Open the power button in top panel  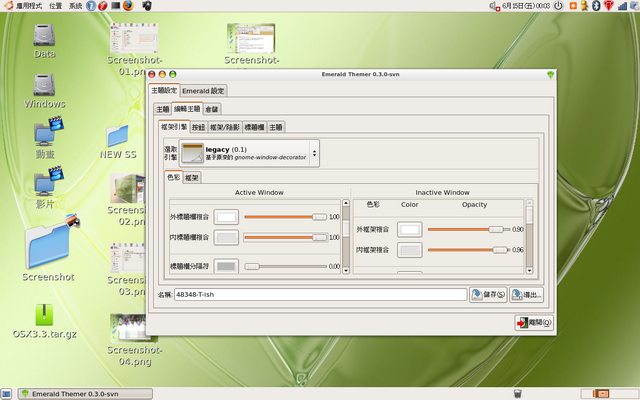(x=558, y=6)
